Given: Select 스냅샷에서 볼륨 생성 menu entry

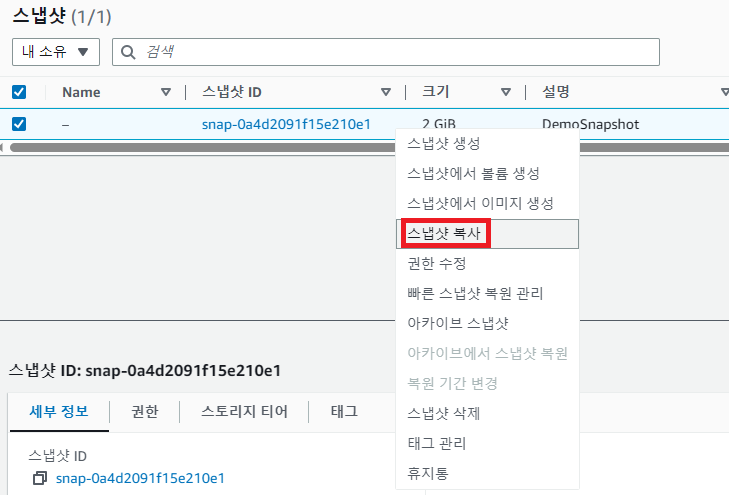Looking at the screenshot, I should point(487,173).
